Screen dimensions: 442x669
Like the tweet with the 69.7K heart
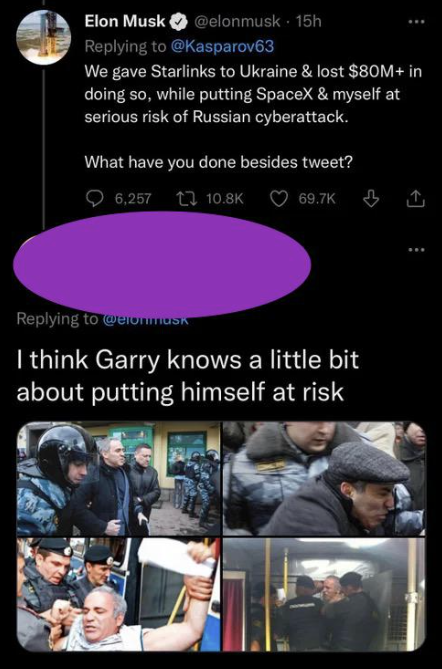click(280, 198)
